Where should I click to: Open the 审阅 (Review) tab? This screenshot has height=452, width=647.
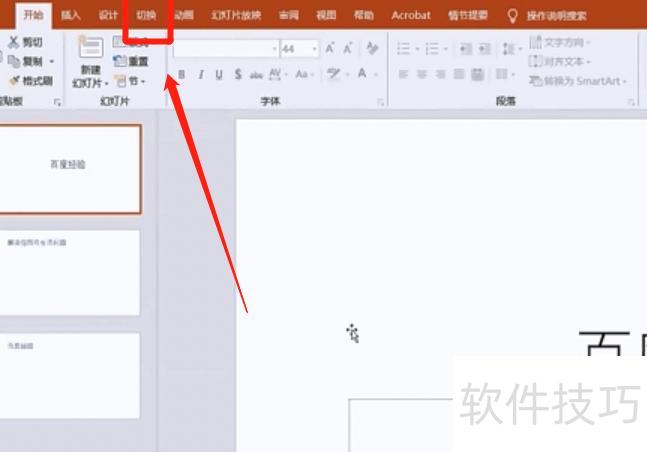tap(289, 15)
